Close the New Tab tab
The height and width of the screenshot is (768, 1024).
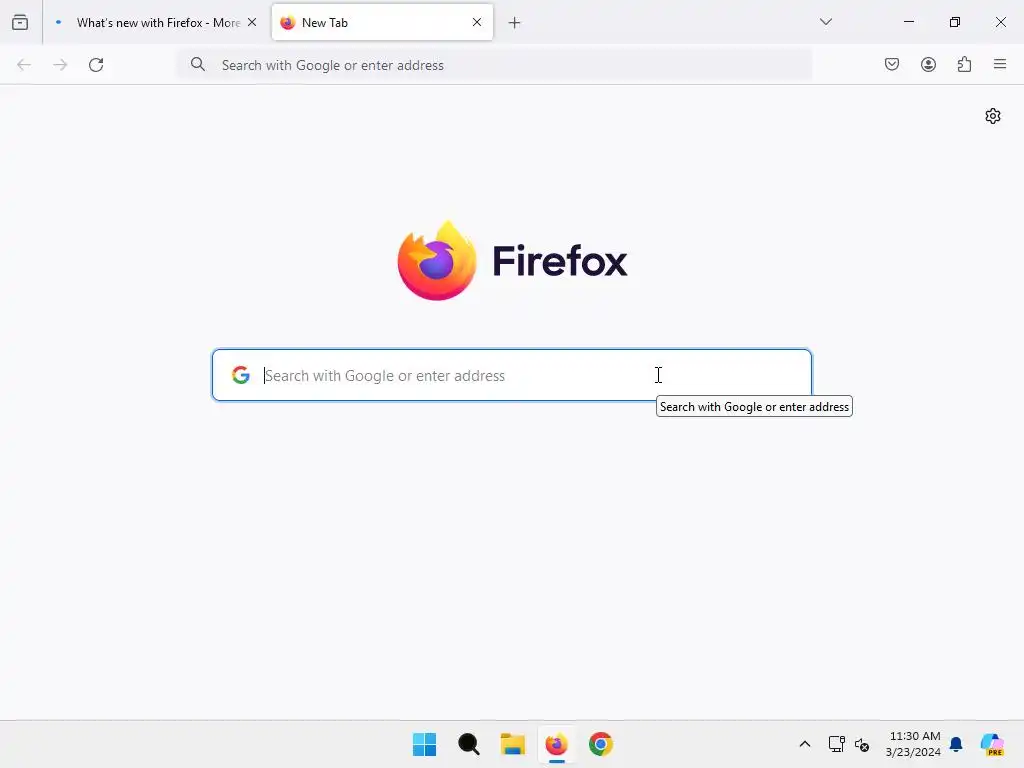[x=477, y=22]
